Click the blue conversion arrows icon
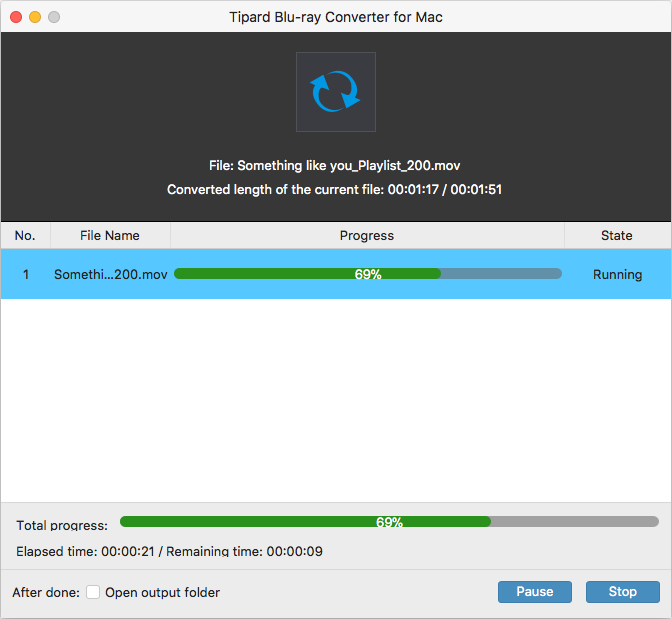The height and width of the screenshot is (619, 672). [x=336, y=92]
